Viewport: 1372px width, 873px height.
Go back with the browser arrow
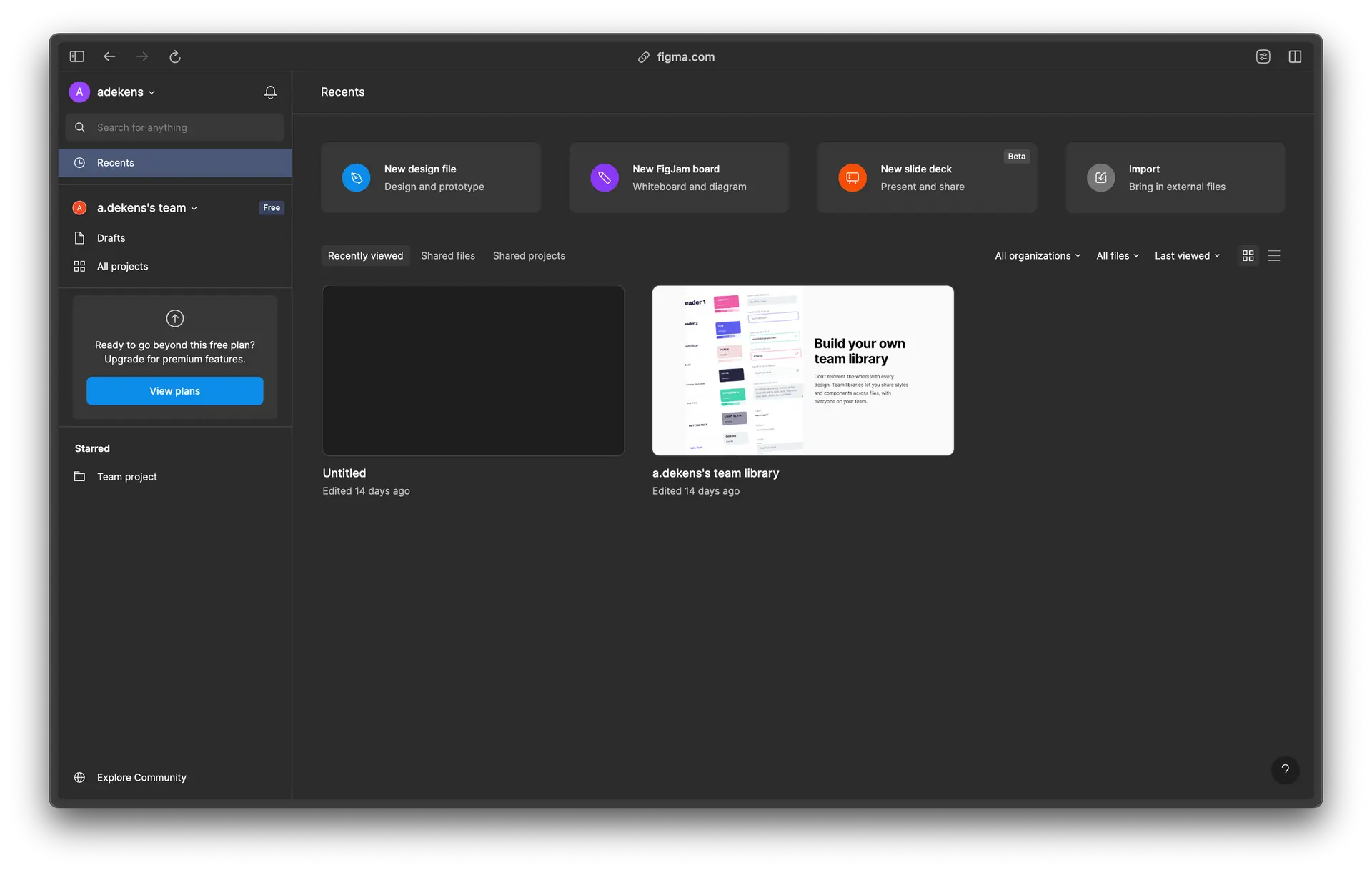pyautogui.click(x=109, y=56)
